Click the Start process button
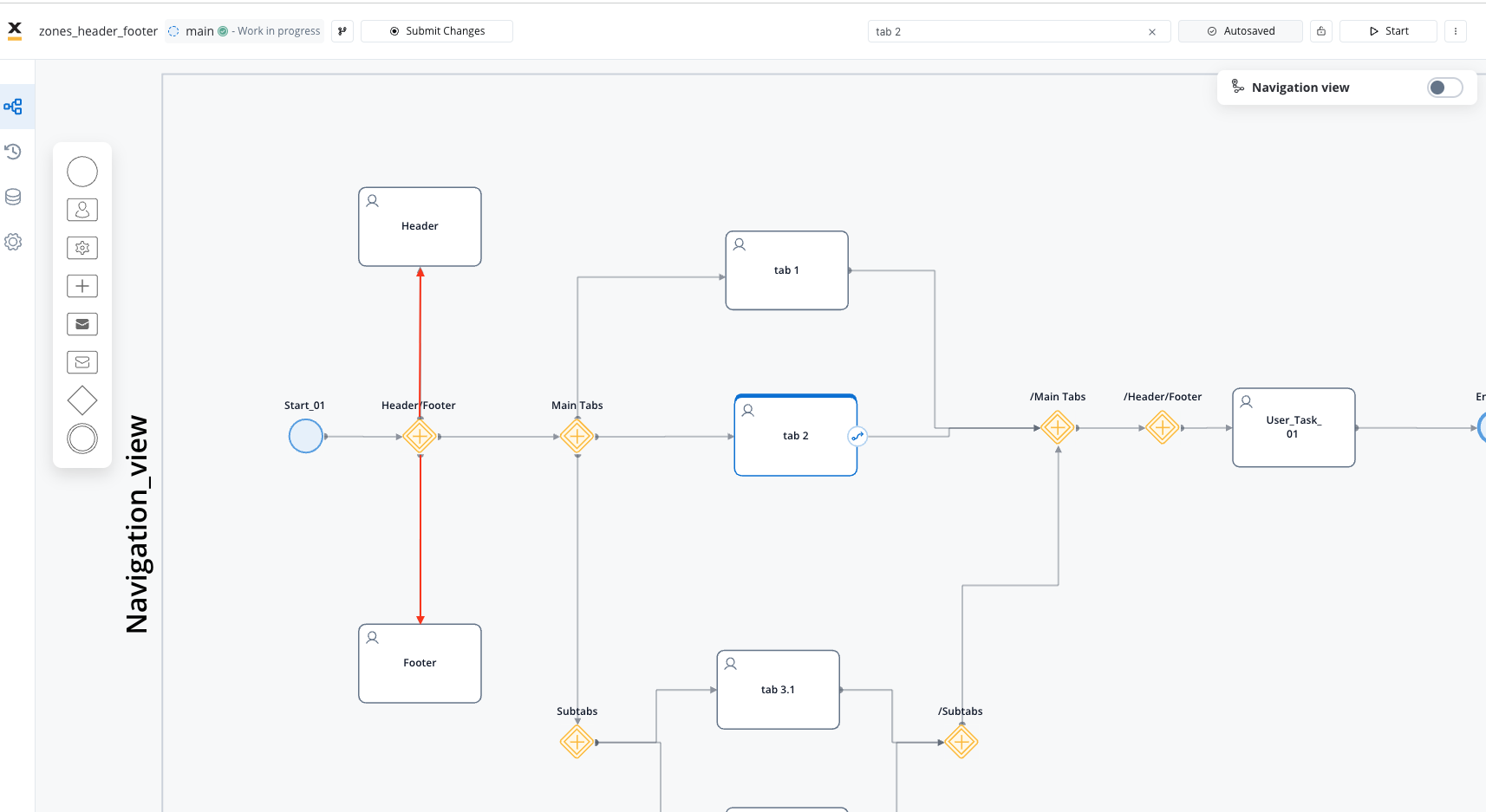1486x812 pixels. 1388,31
